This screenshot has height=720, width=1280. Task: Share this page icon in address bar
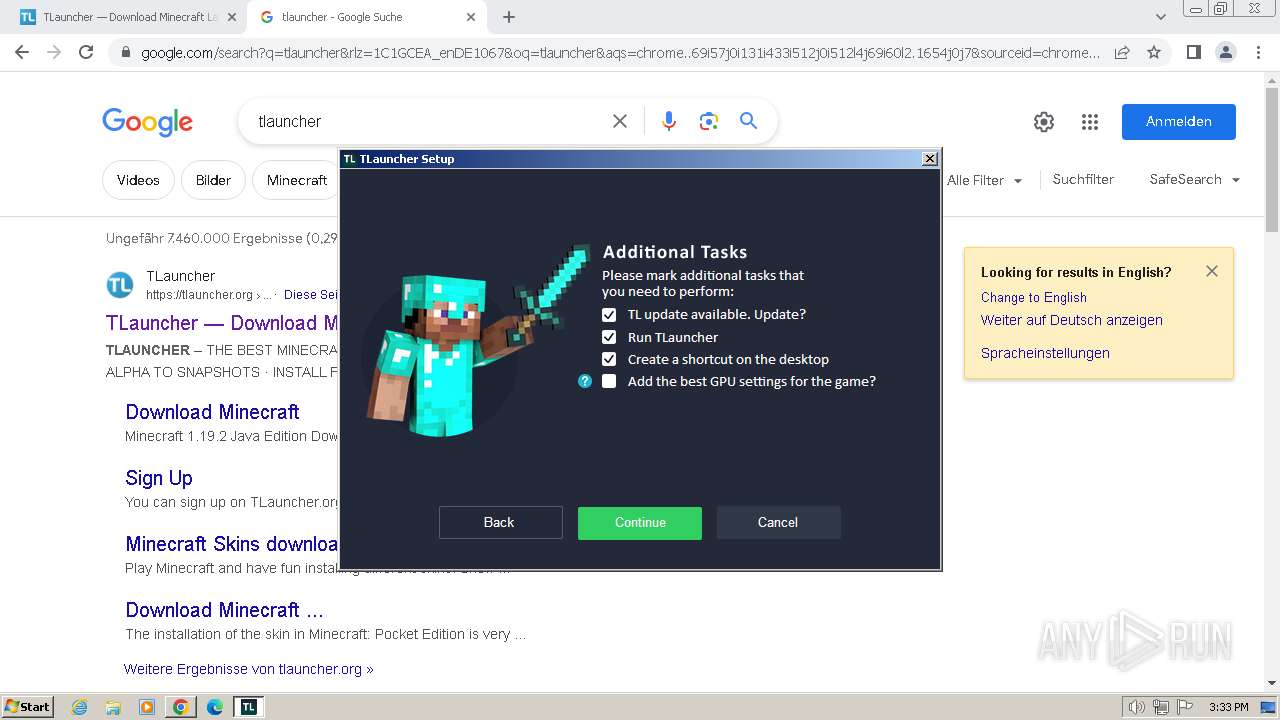coord(1122,52)
